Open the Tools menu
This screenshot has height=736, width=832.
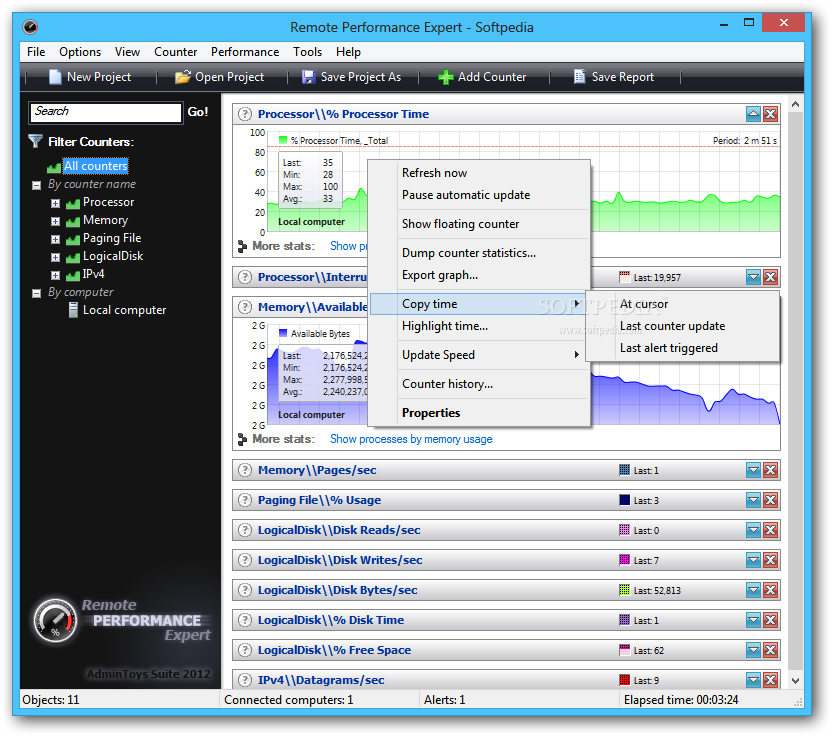308,52
